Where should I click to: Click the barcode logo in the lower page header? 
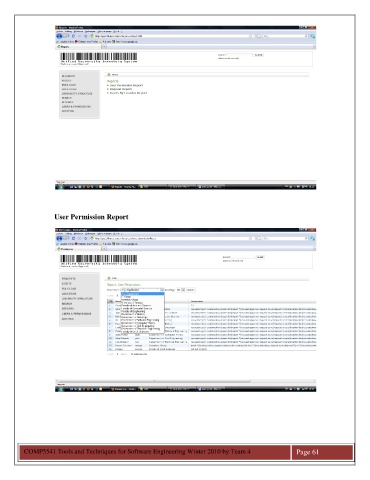point(99,259)
